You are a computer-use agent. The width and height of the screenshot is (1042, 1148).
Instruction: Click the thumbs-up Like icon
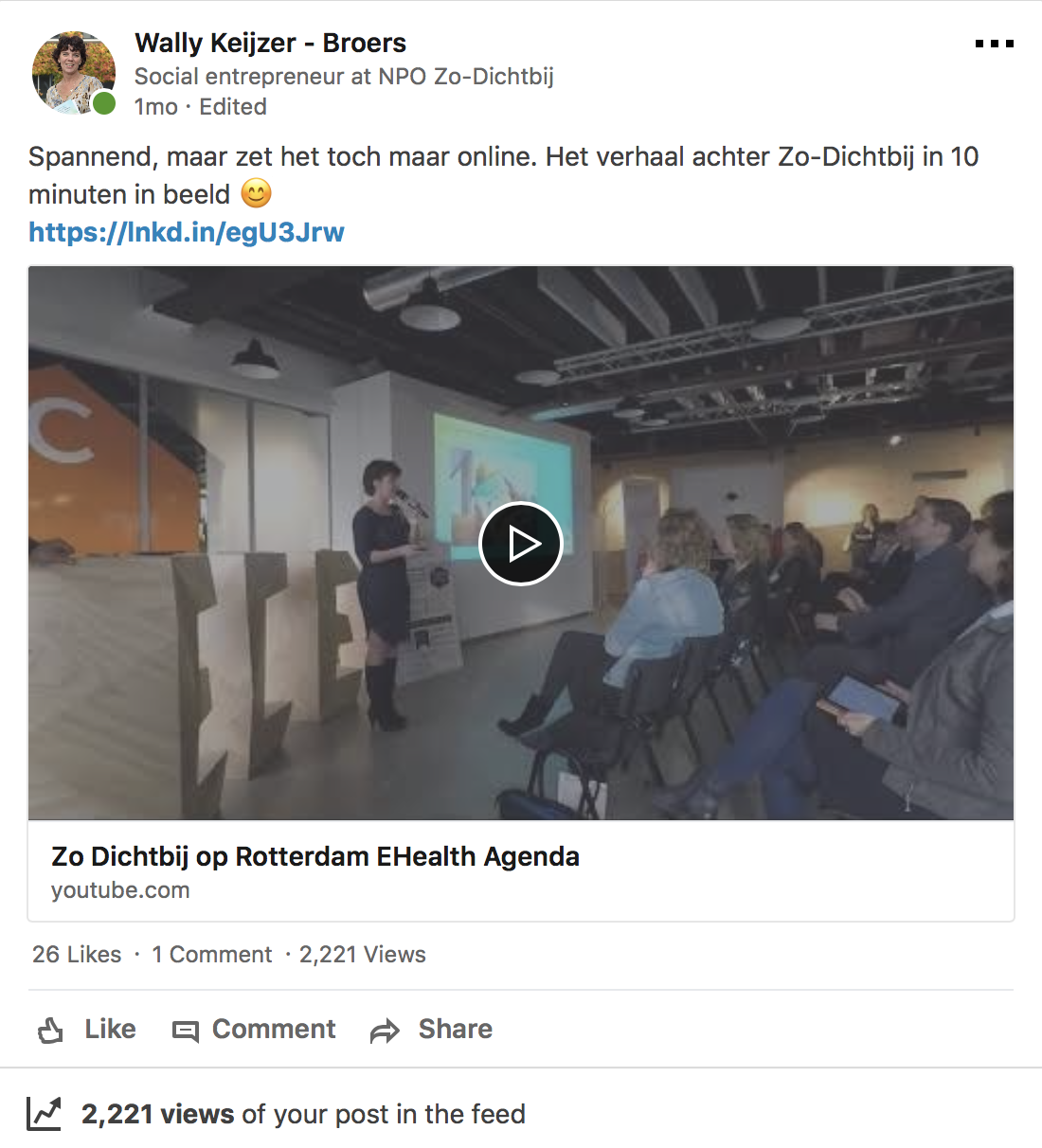coord(50,1030)
